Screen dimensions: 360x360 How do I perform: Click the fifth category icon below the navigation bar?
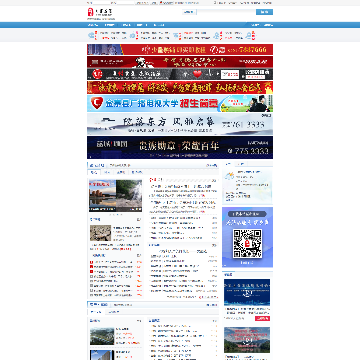click(249, 35)
